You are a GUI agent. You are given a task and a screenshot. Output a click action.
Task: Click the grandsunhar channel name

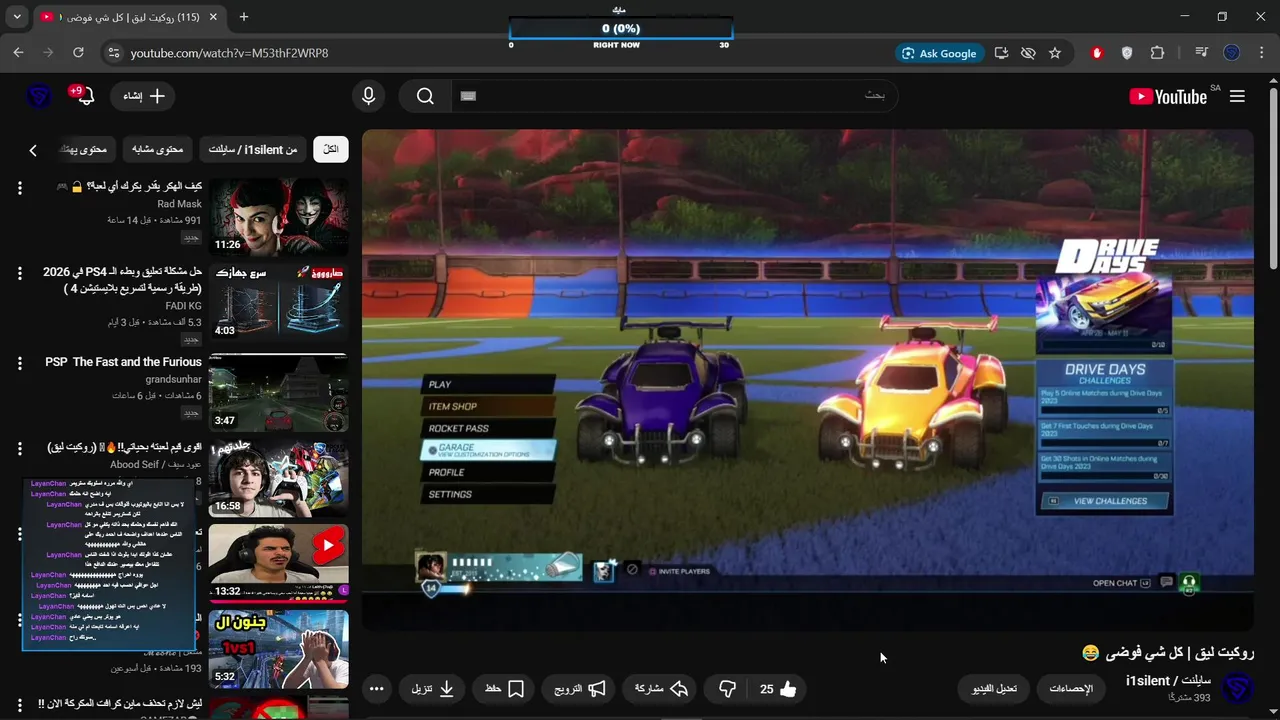click(173, 380)
